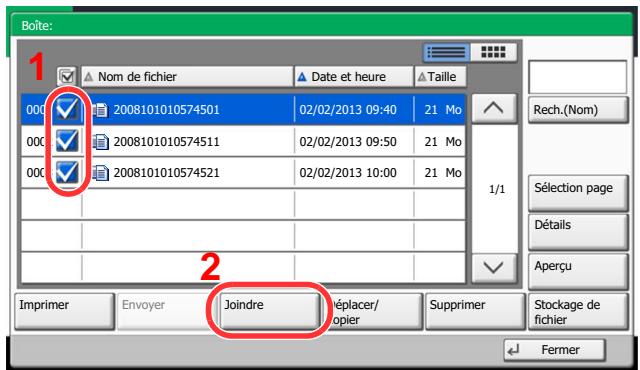The image size is (640, 370).
Task: Close the box with Fermer
Action: pos(555,350)
